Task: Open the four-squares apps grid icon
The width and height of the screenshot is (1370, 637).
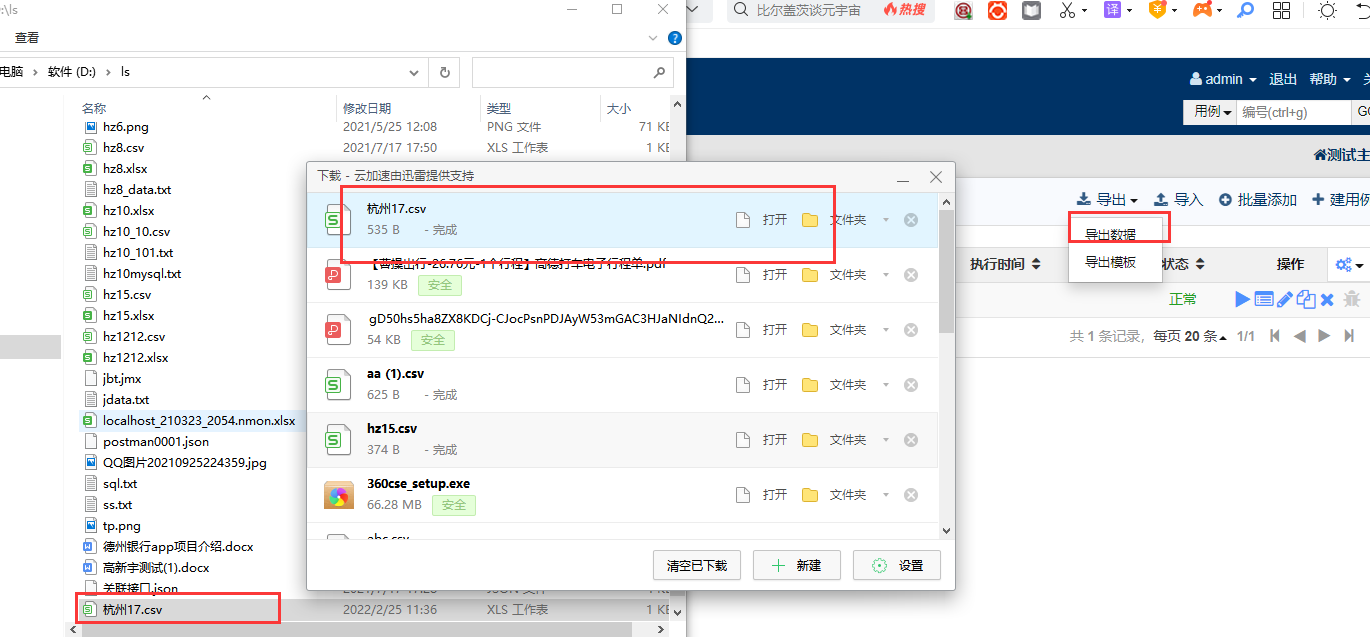Action: click(x=1281, y=10)
